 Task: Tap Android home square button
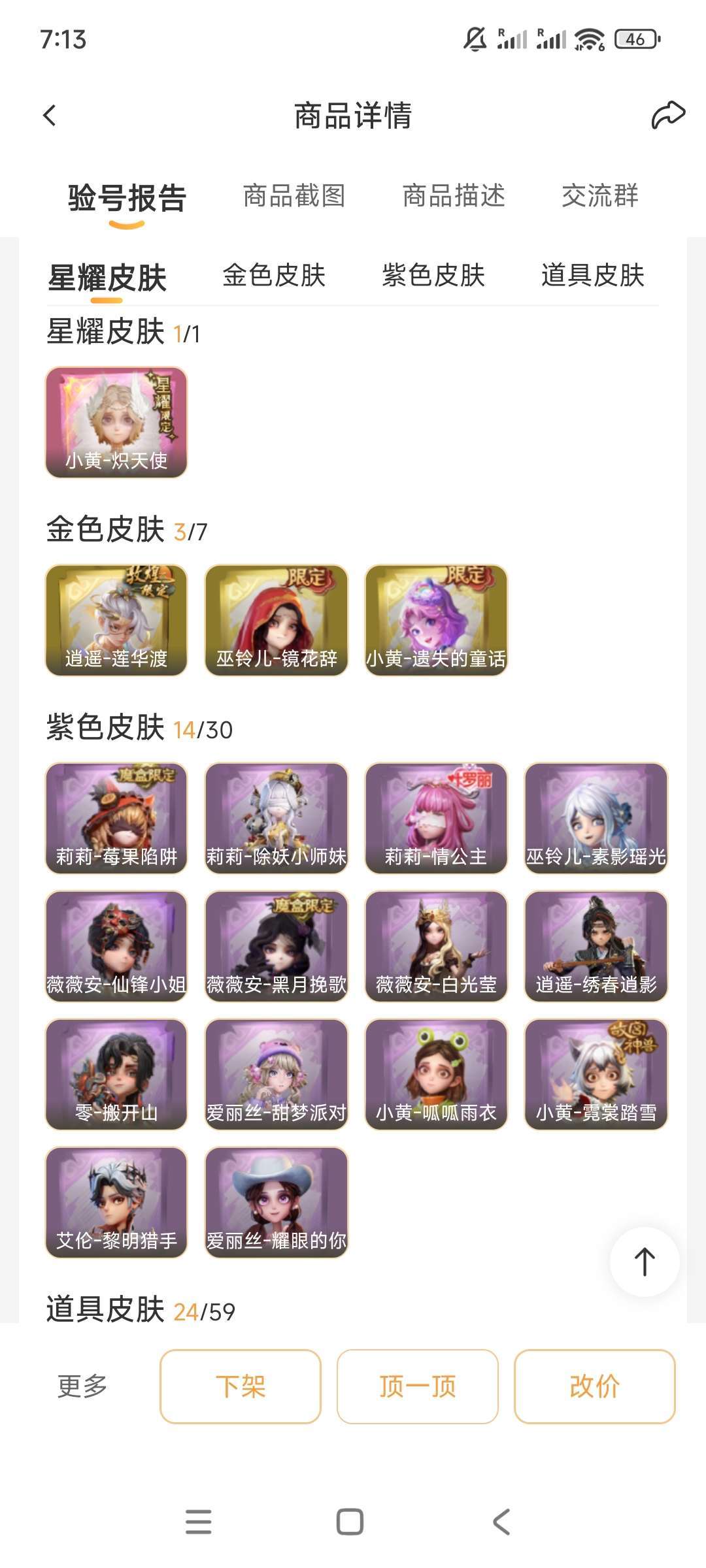350,1522
